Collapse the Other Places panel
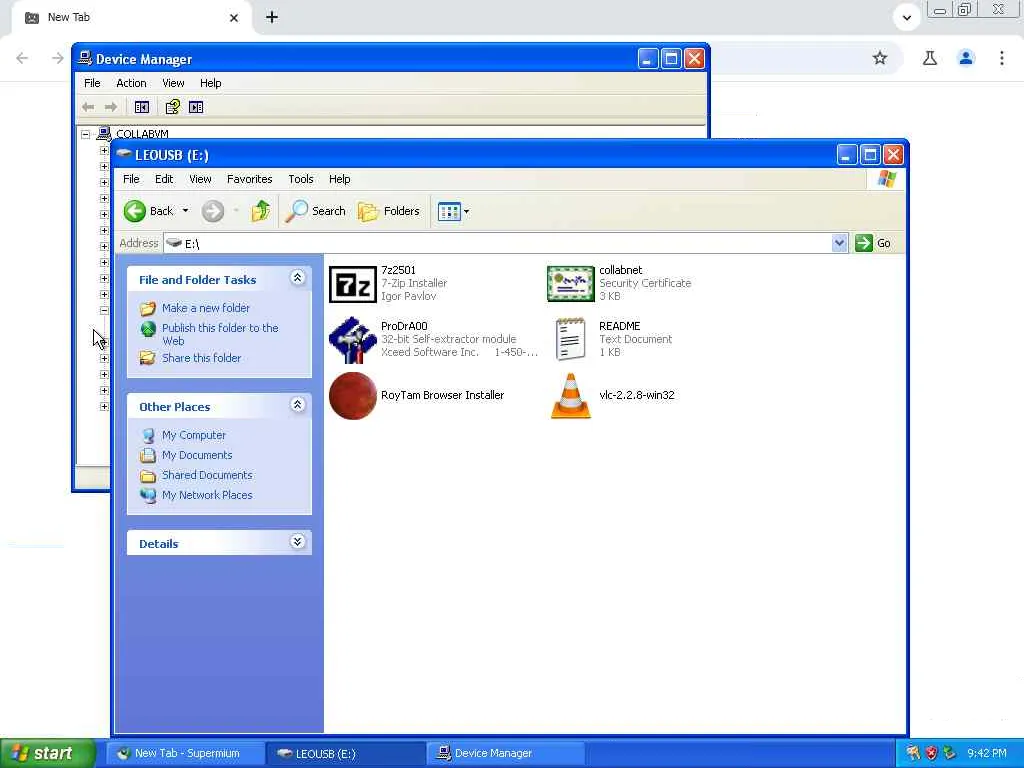Viewport: 1024px width, 768px height. (x=297, y=405)
